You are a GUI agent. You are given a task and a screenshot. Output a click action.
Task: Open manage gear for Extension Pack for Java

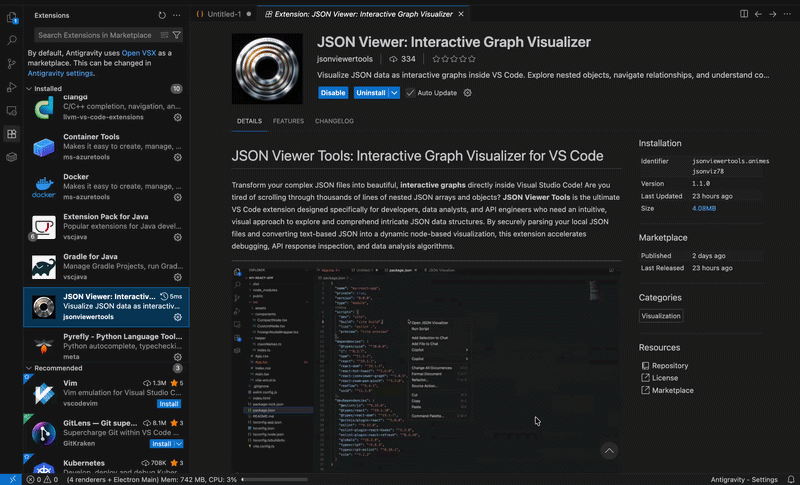(178, 237)
